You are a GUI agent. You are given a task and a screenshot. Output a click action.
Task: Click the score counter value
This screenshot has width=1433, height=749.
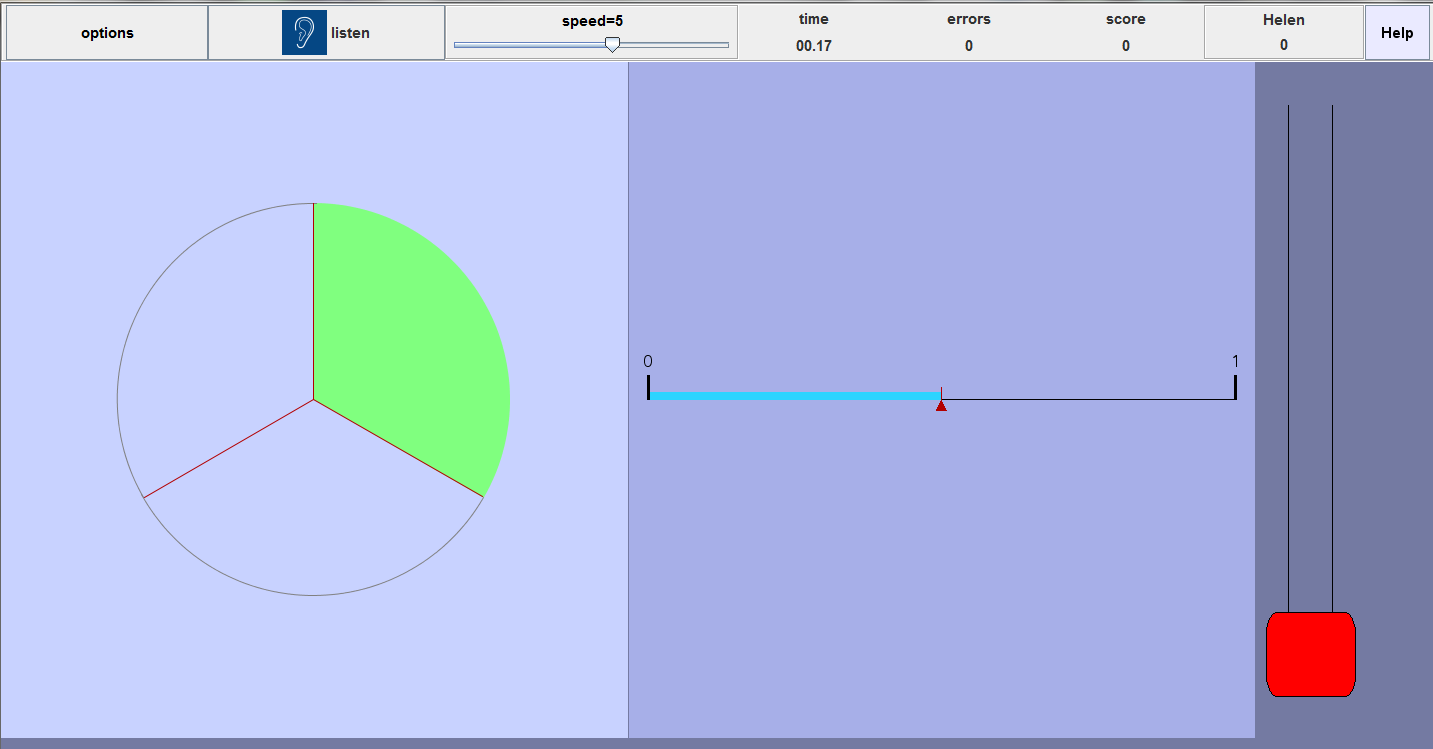pos(1125,45)
